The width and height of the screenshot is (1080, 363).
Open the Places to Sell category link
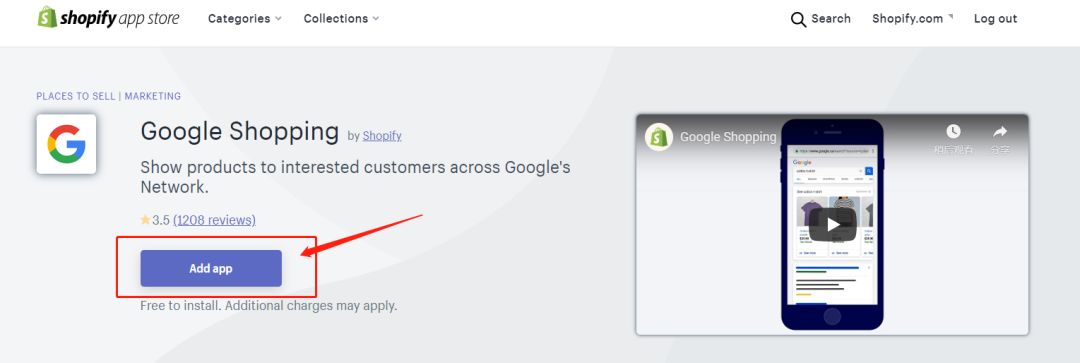coord(76,96)
